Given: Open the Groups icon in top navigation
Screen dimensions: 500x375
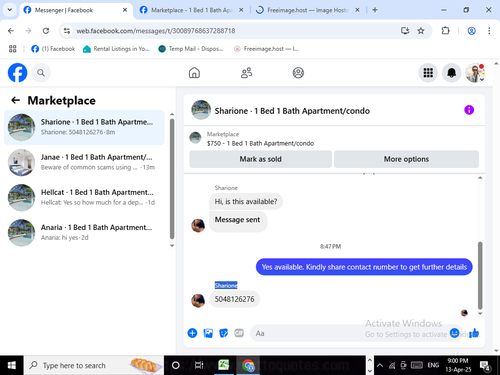Looking at the screenshot, I should [298, 73].
